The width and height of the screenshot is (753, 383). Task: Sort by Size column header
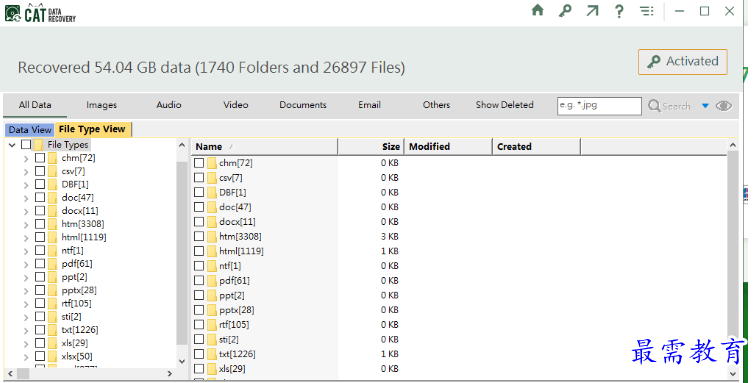coord(370,147)
